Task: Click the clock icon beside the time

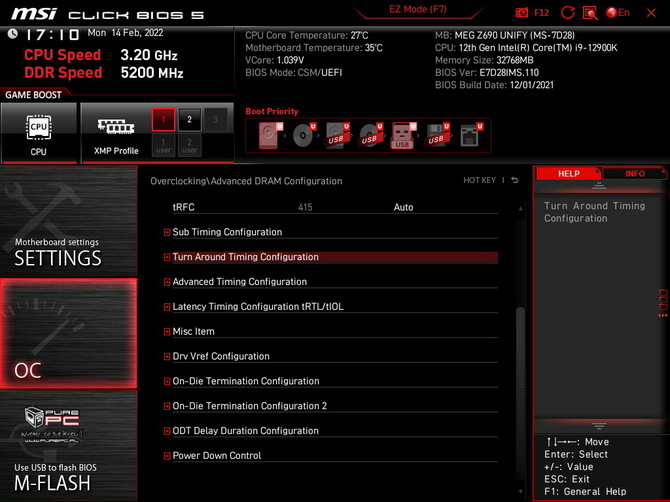Action: (12, 34)
